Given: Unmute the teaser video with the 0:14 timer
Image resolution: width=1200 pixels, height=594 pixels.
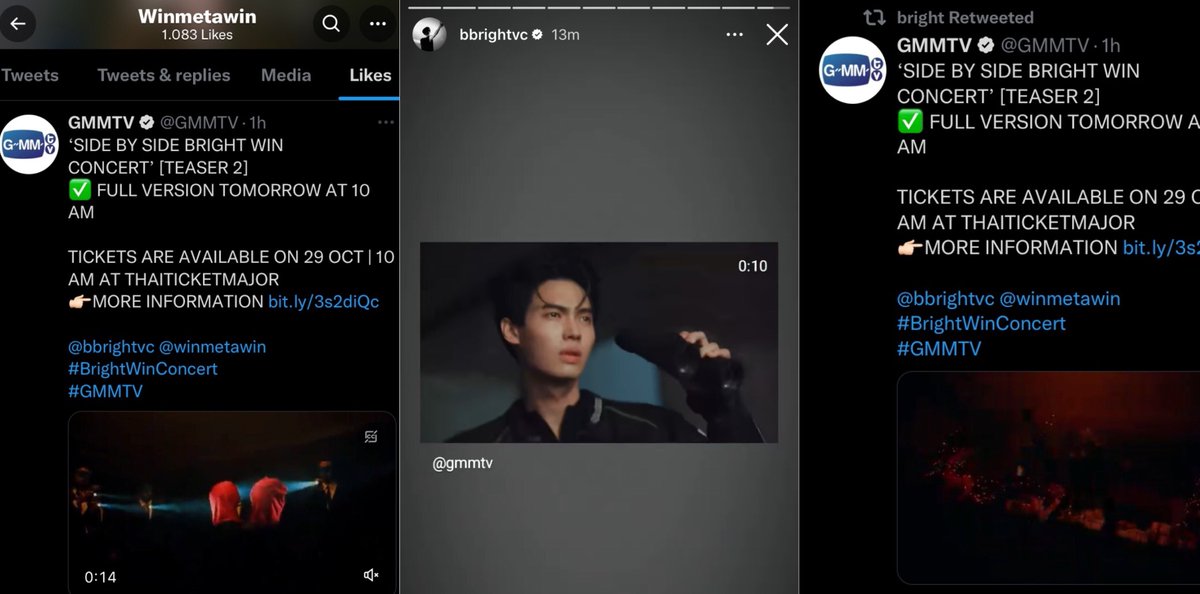Looking at the screenshot, I should pos(371,575).
